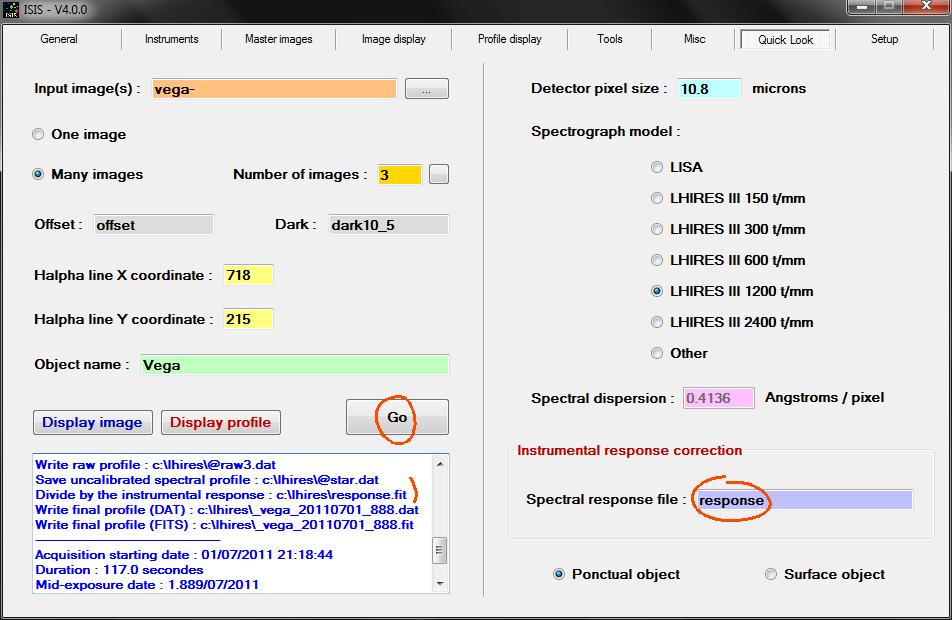This screenshot has width=952, height=620.
Task: Click the Display profile button
Action: pyautogui.click(x=220, y=422)
